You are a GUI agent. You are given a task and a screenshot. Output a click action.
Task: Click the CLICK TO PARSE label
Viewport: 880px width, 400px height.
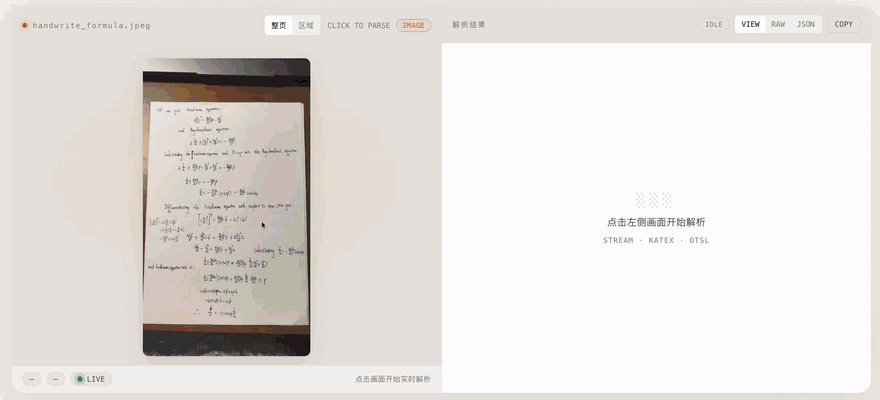click(x=359, y=25)
